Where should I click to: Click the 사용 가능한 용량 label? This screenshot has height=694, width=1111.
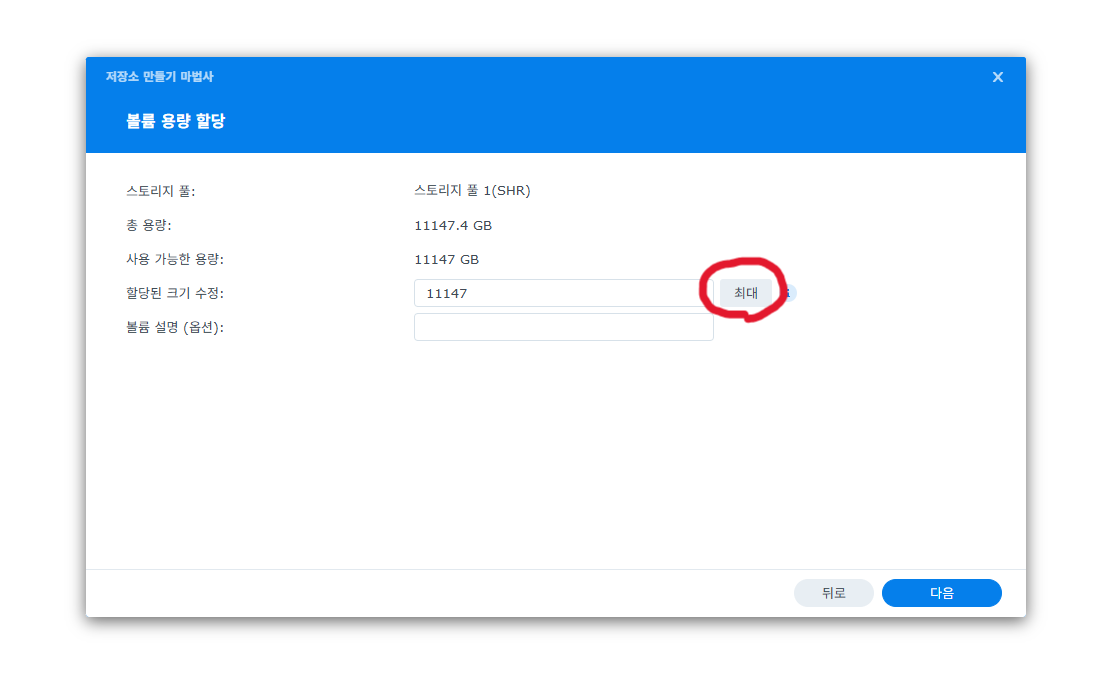click(x=175, y=259)
